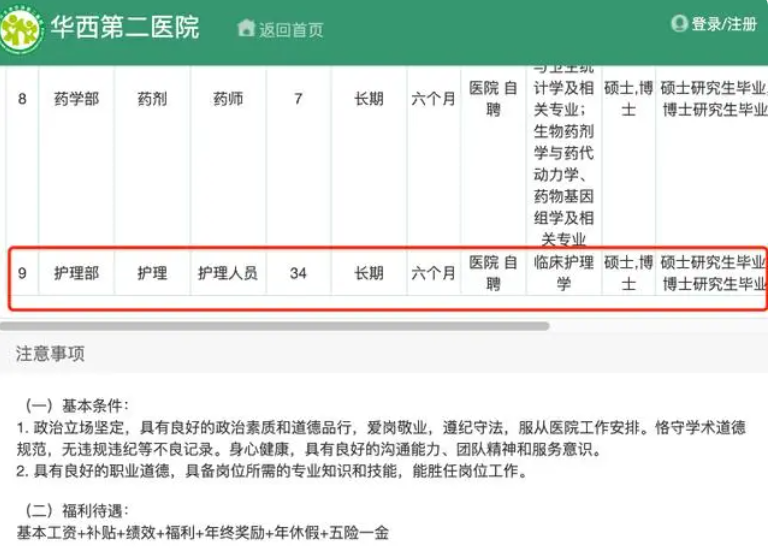
Task: Click the 华西第二医院 site title
Action: point(125,28)
